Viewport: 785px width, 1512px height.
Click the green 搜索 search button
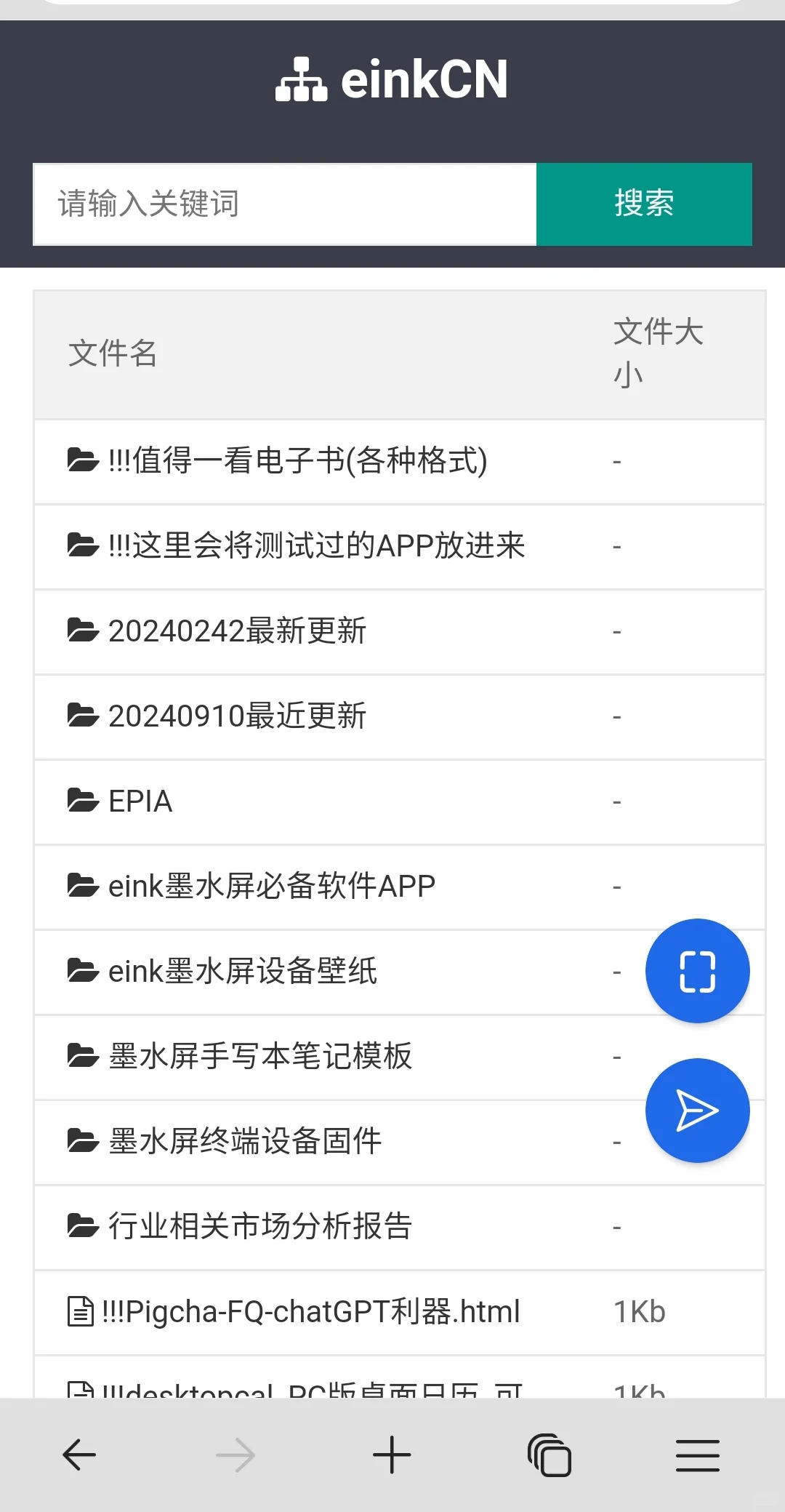644,204
